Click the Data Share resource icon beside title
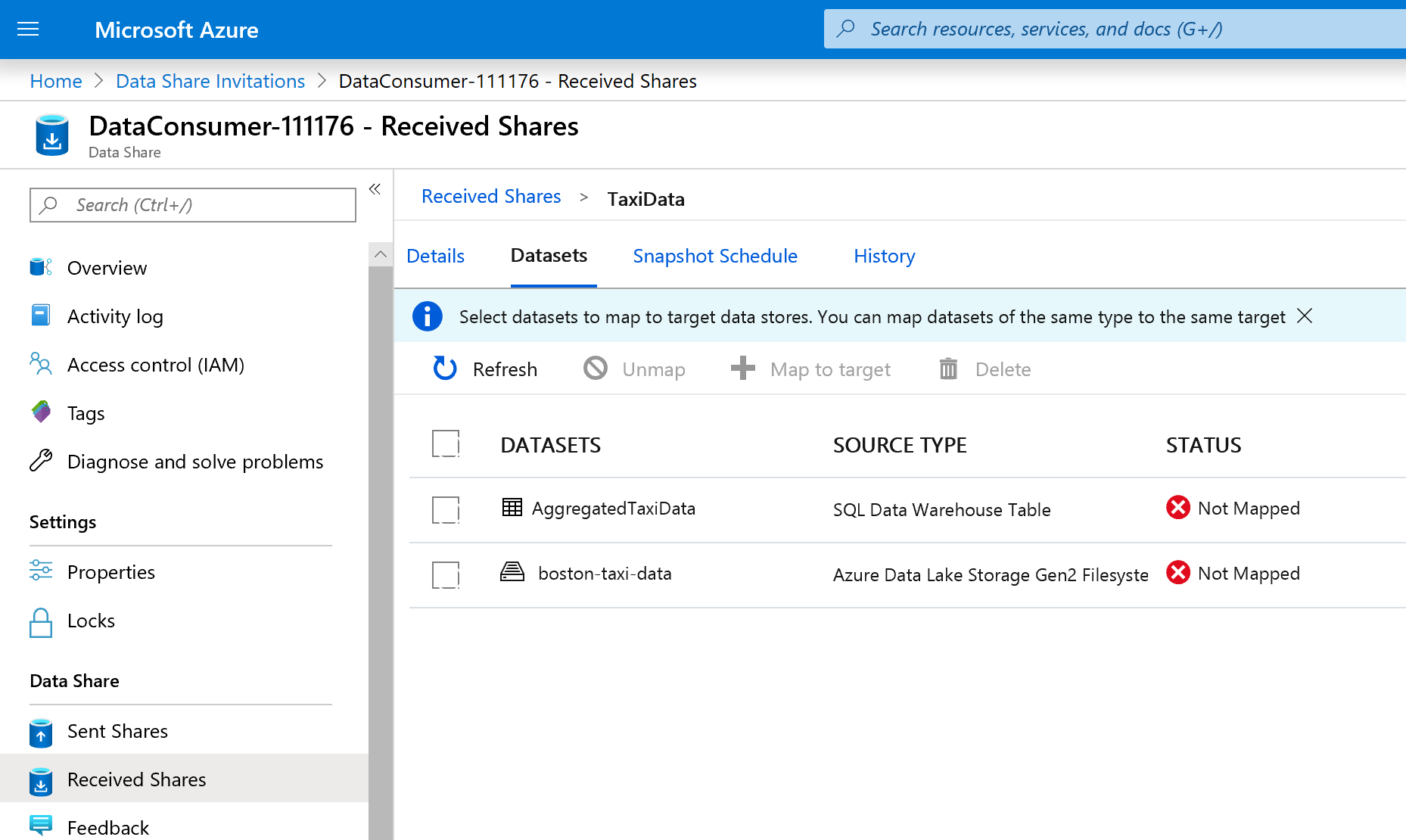1406x840 pixels. point(52,135)
